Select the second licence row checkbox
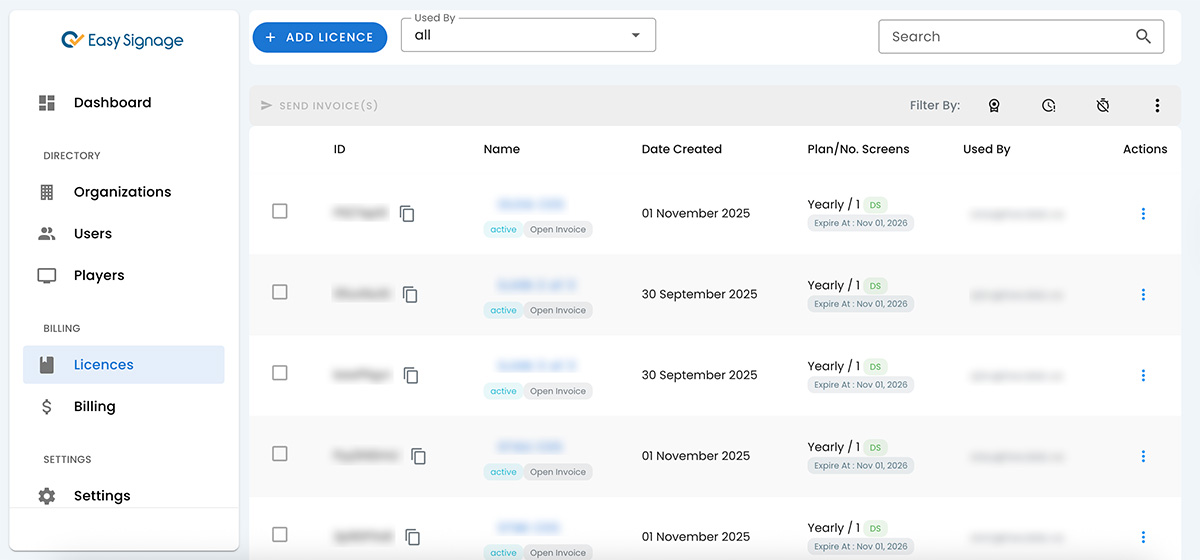 tap(280, 292)
